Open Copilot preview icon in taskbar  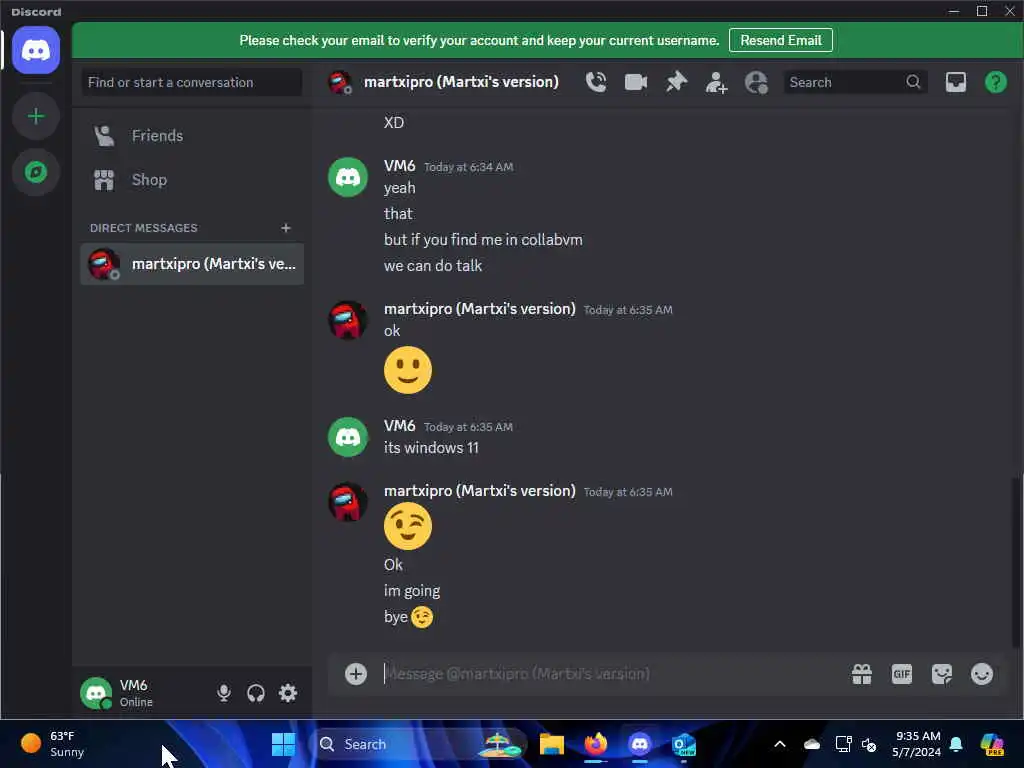tap(992, 744)
